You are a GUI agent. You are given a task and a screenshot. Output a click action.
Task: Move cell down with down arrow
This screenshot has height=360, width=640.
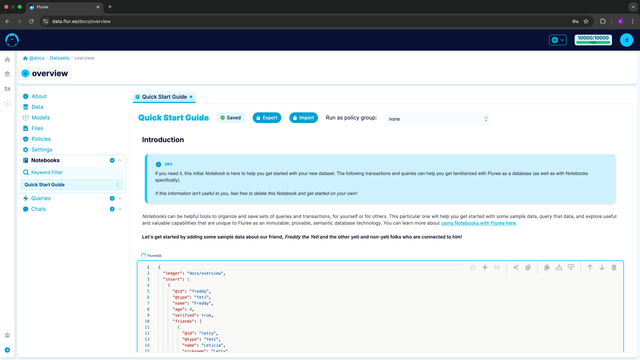602,267
